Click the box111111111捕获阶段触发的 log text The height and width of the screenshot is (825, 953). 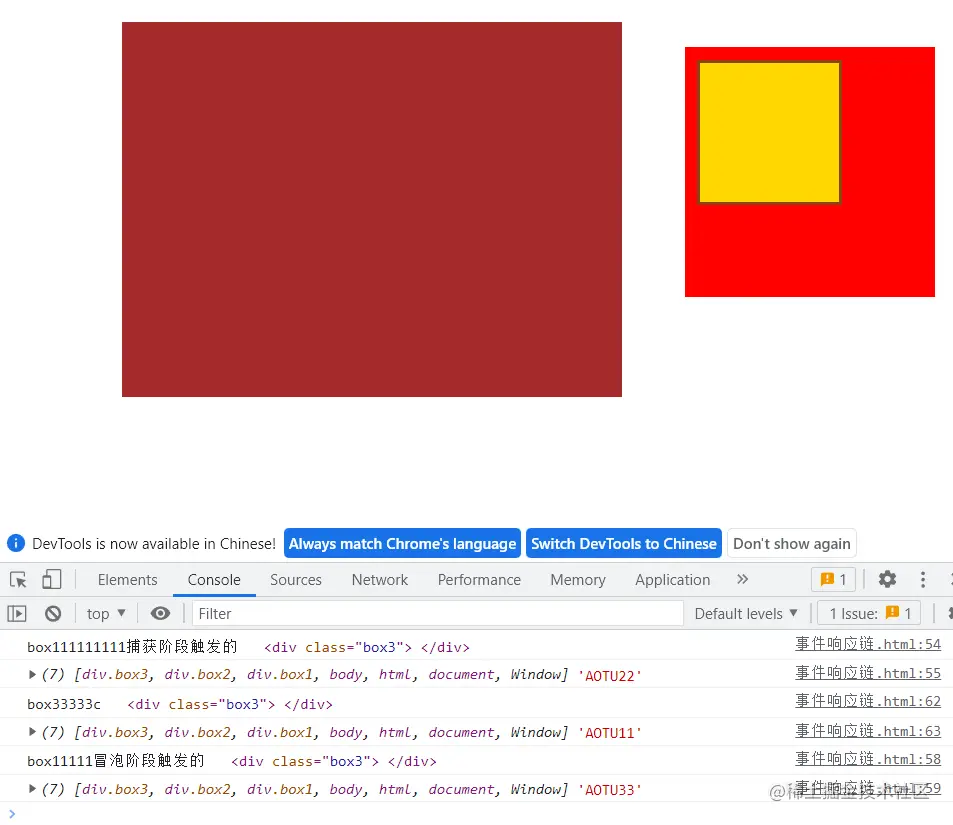(x=132, y=647)
